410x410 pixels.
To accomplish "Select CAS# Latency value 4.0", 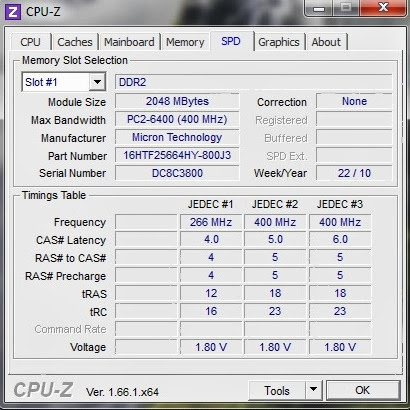I will pos(211,240).
